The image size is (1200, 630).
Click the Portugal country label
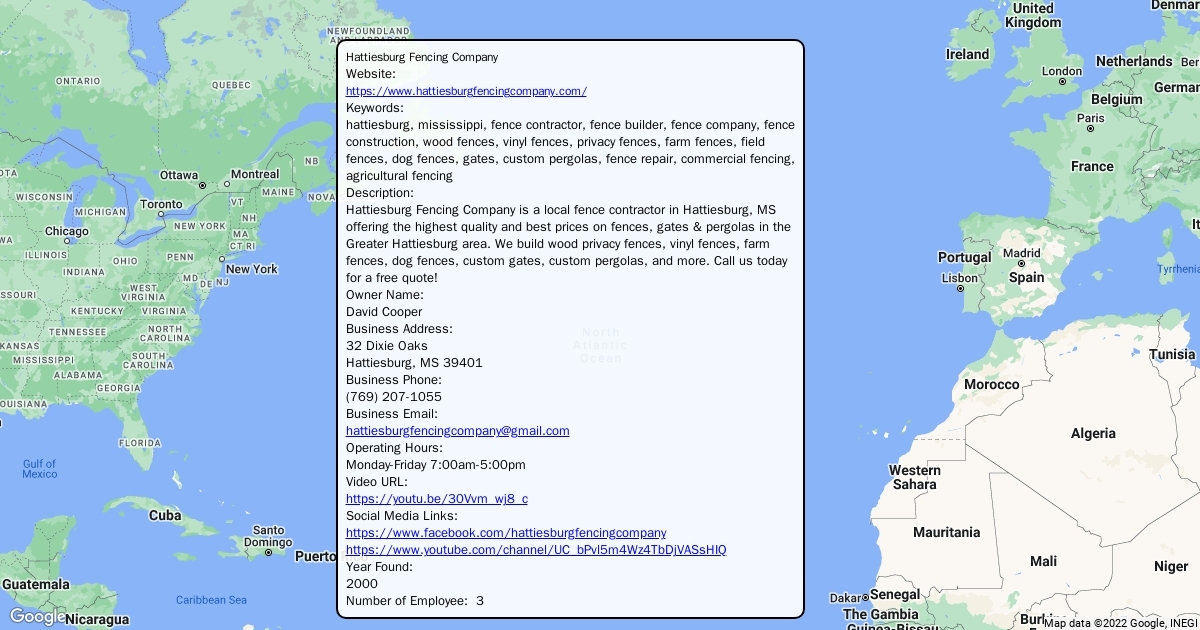[x=965, y=257]
